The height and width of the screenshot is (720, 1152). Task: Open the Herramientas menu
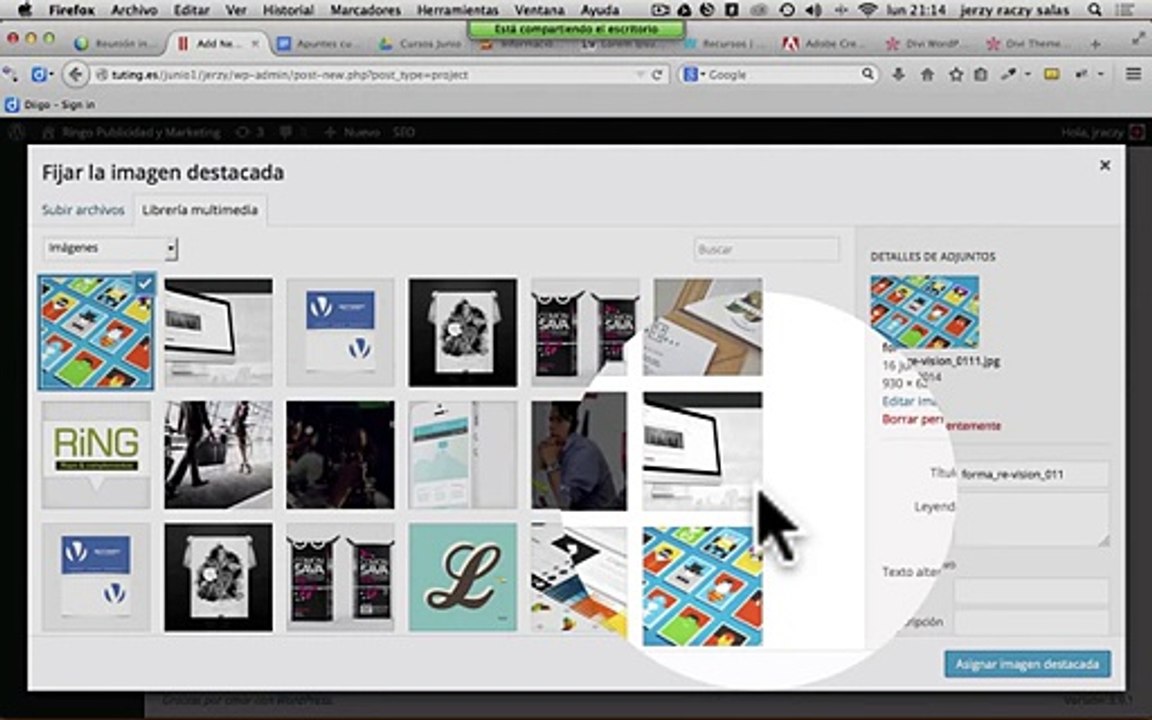(458, 10)
